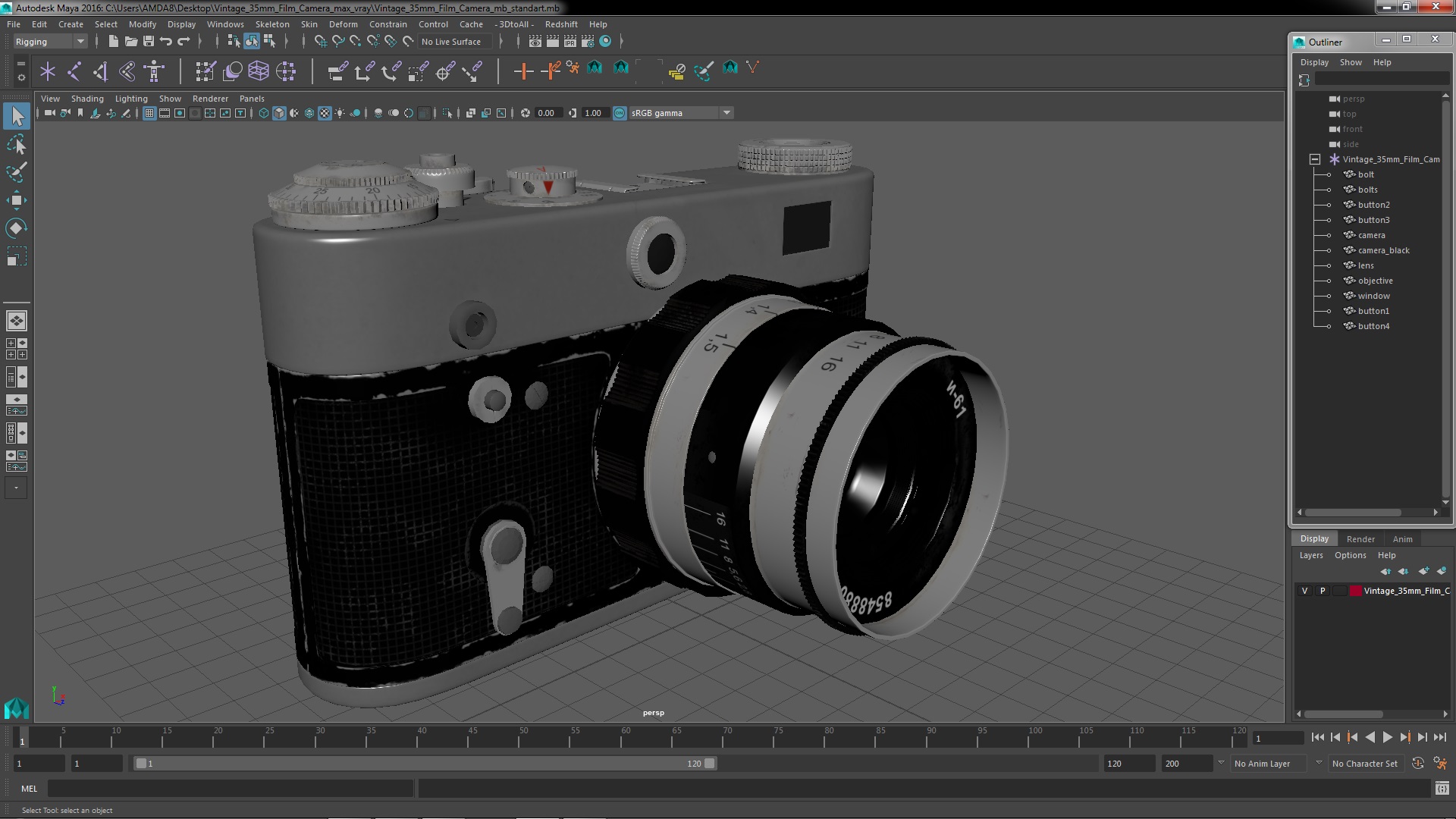The image size is (1456, 819).
Task: Click the Undo arrow icon
Action: point(165,42)
